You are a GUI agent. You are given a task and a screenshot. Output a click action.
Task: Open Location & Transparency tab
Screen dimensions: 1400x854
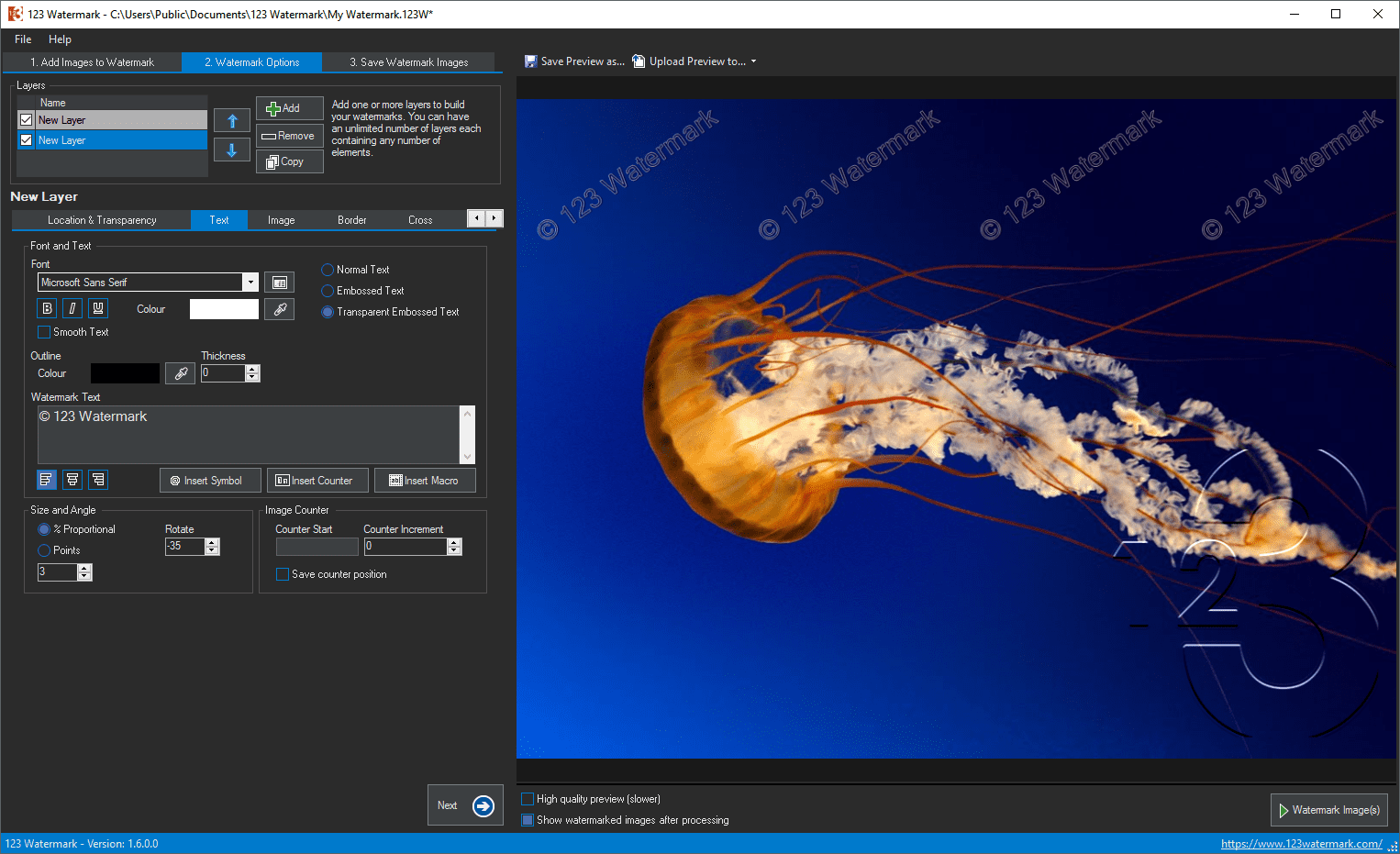[102, 220]
